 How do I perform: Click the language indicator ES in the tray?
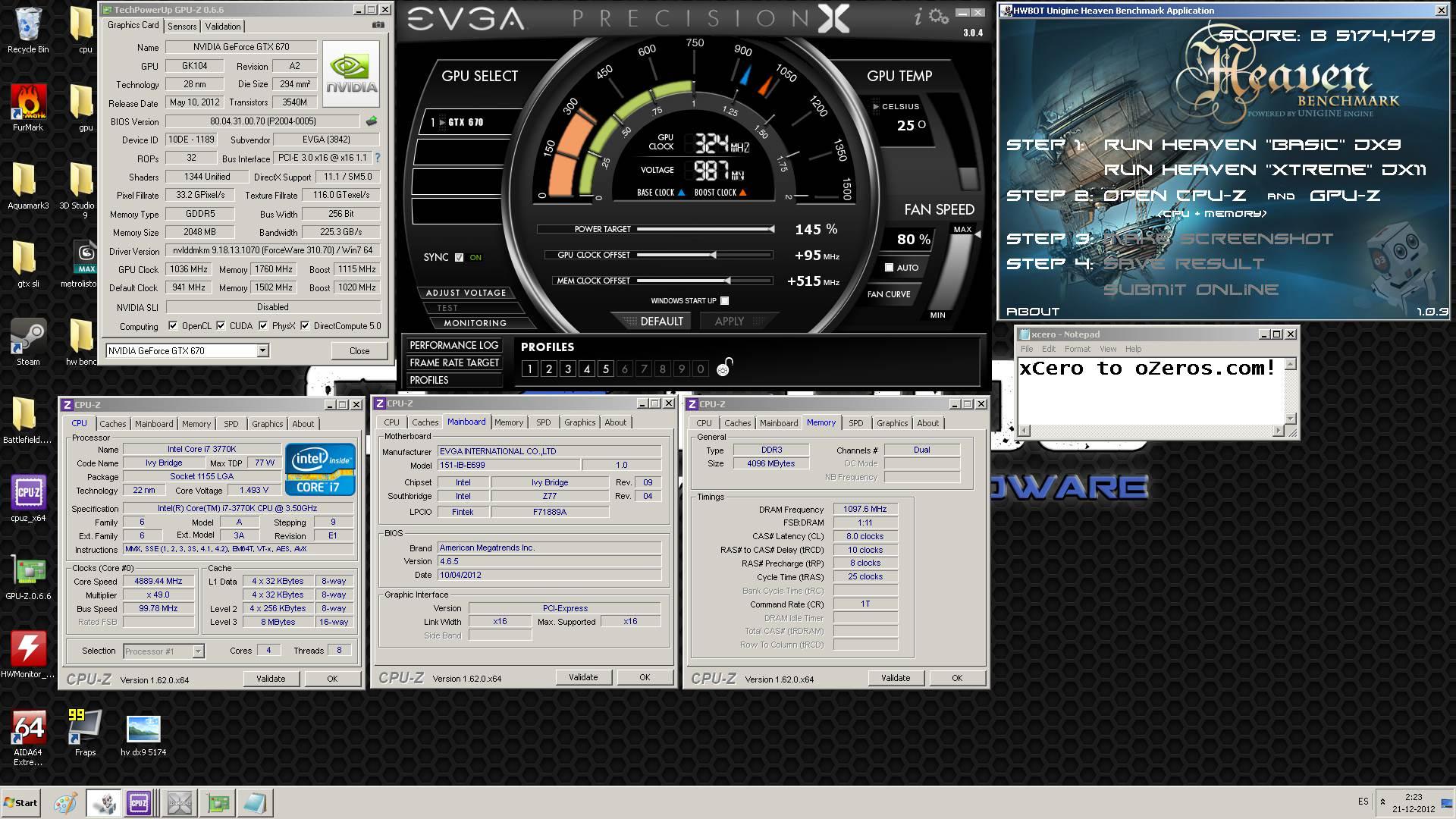point(1363,802)
